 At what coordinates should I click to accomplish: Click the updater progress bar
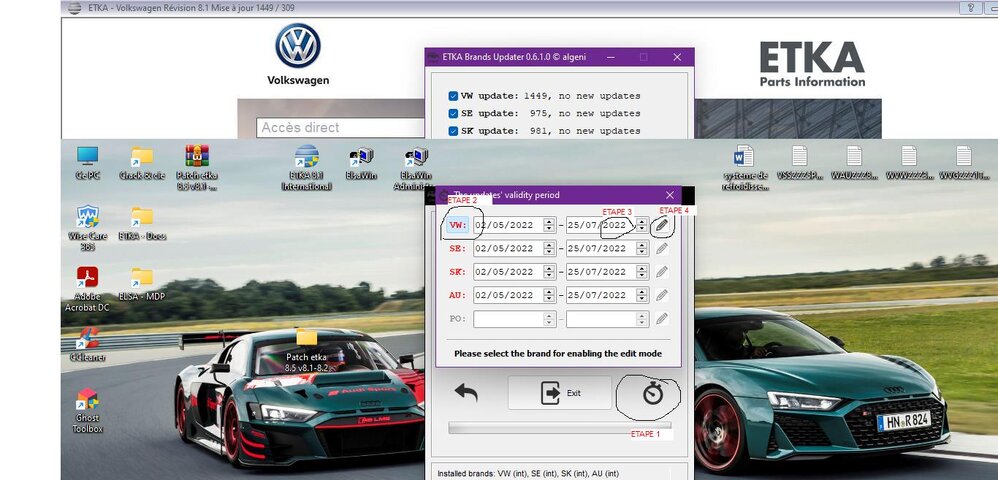559,427
